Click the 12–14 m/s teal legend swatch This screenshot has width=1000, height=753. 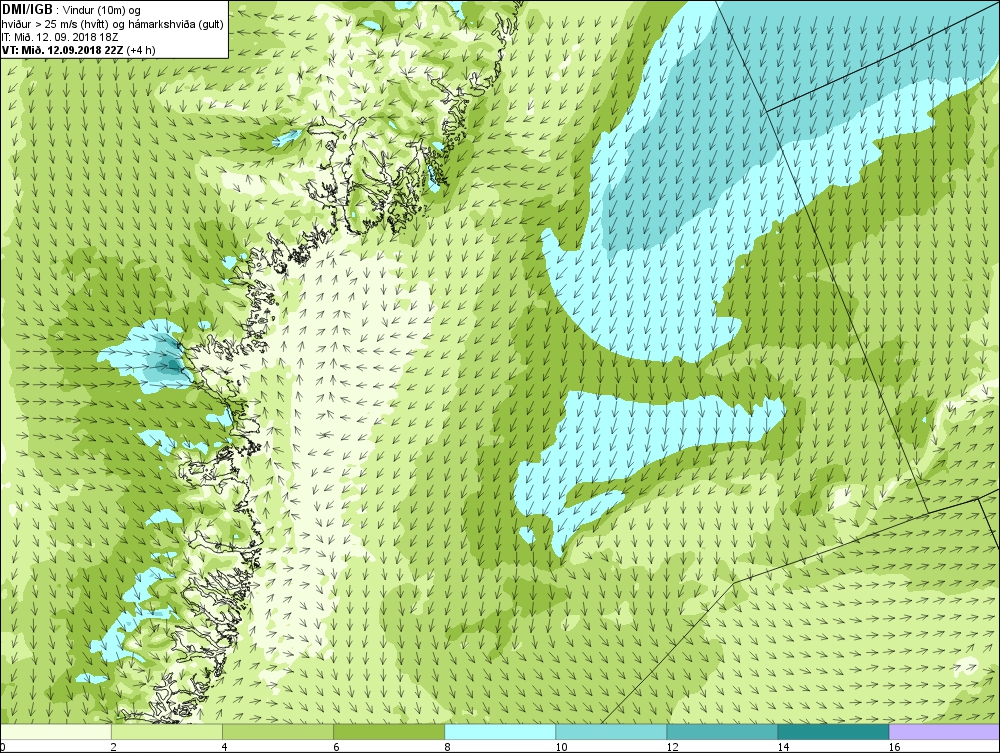(x=722, y=731)
